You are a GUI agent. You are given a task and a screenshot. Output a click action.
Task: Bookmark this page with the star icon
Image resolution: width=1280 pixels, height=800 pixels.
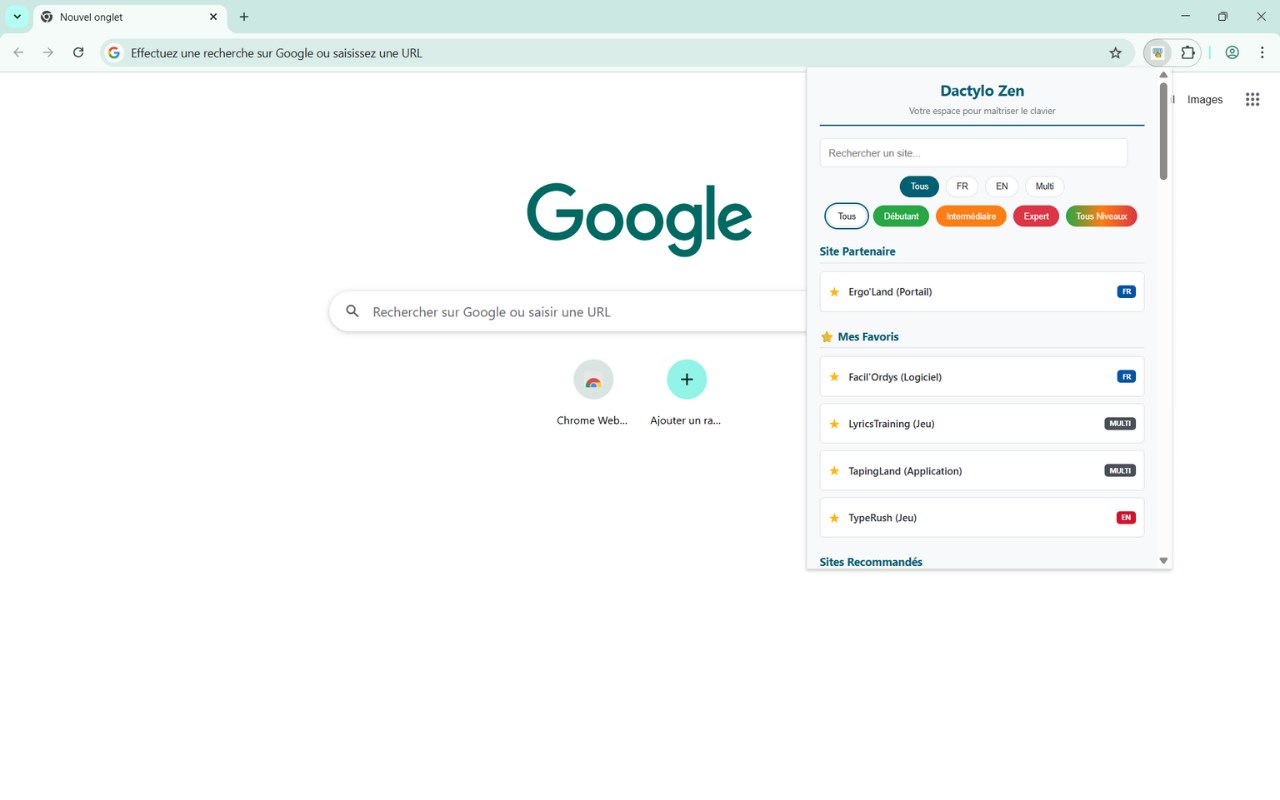pyautogui.click(x=1116, y=53)
